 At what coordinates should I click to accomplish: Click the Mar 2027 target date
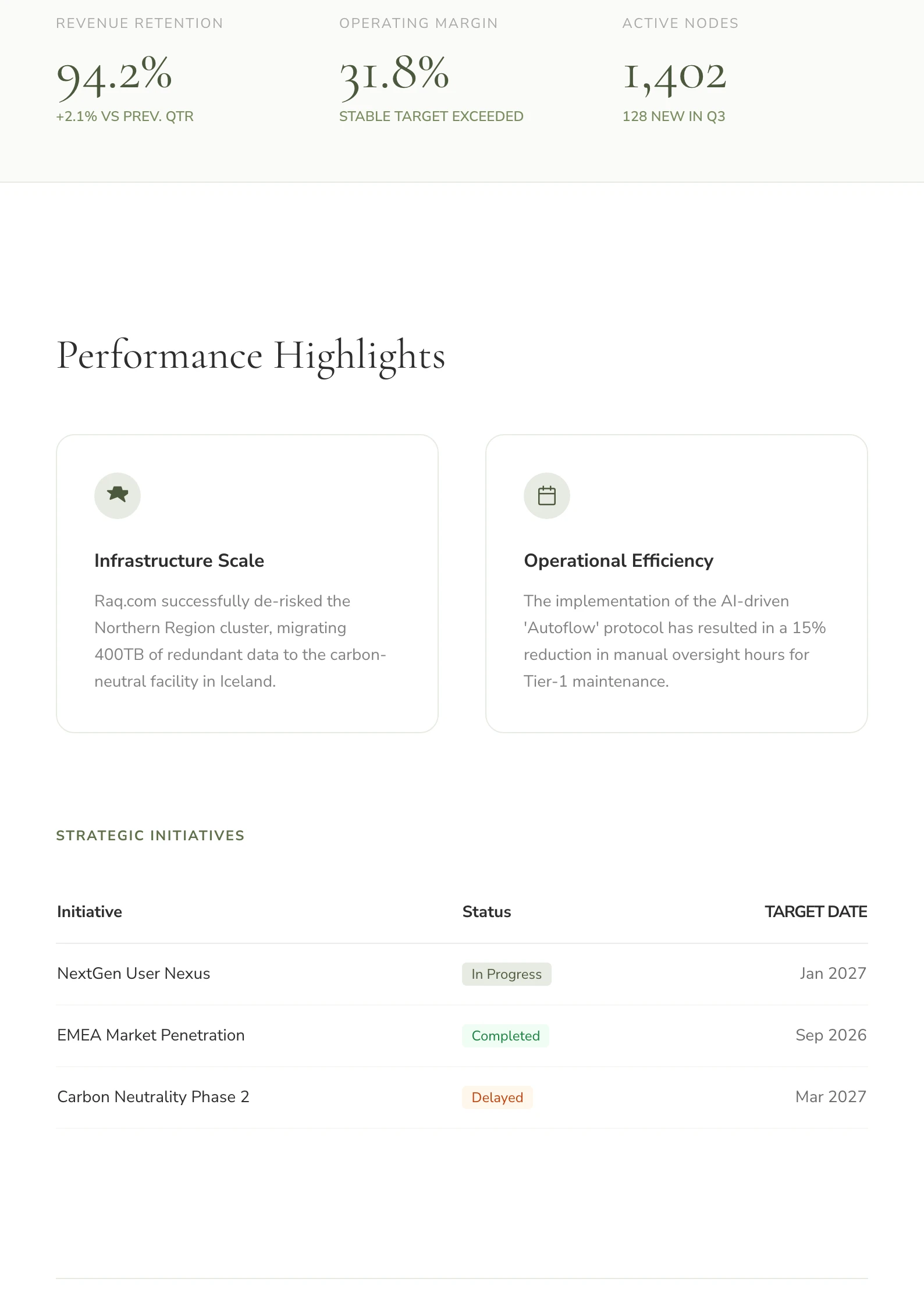[x=830, y=1097]
